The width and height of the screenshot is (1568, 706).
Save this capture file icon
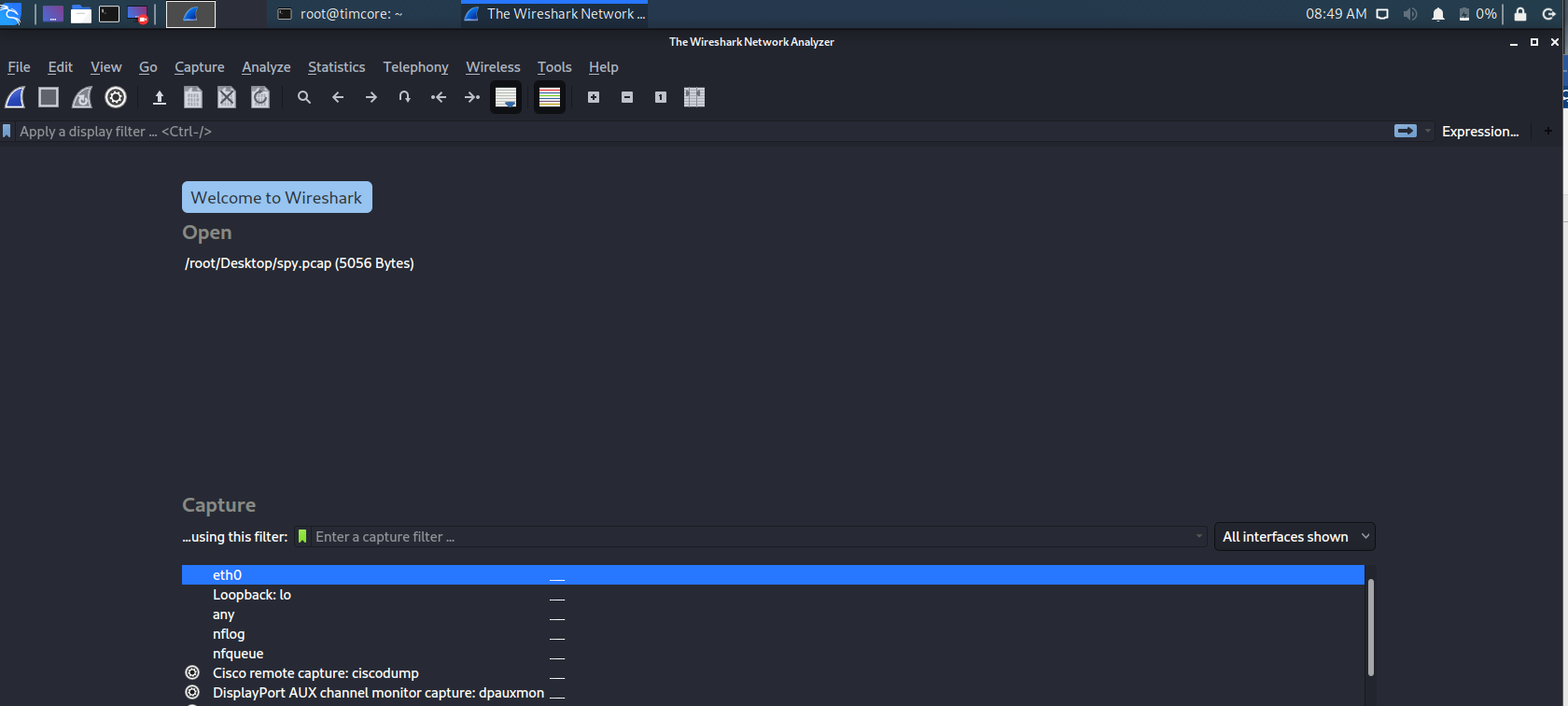pos(193,97)
